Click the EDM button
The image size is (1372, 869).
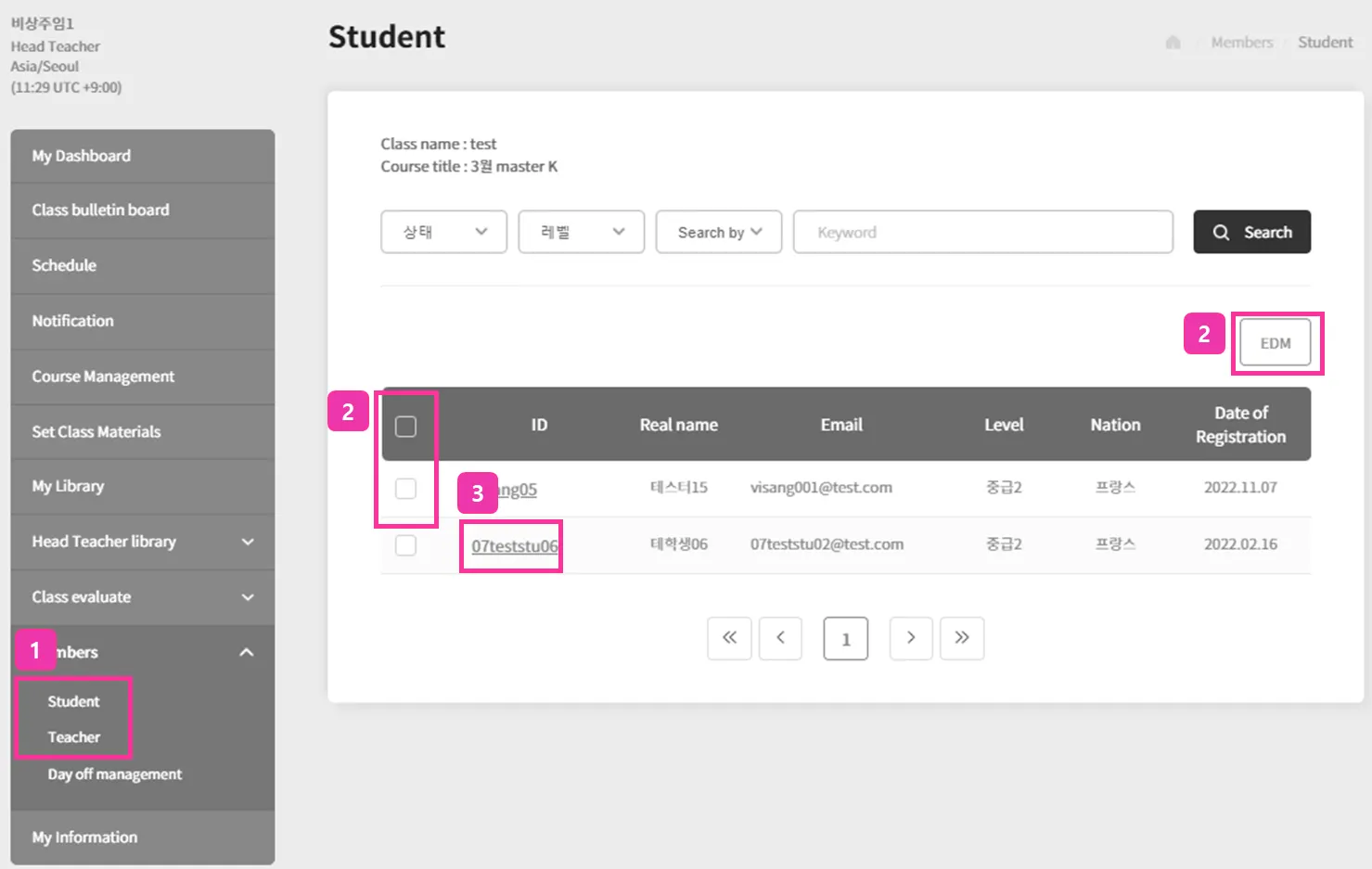coord(1276,343)
